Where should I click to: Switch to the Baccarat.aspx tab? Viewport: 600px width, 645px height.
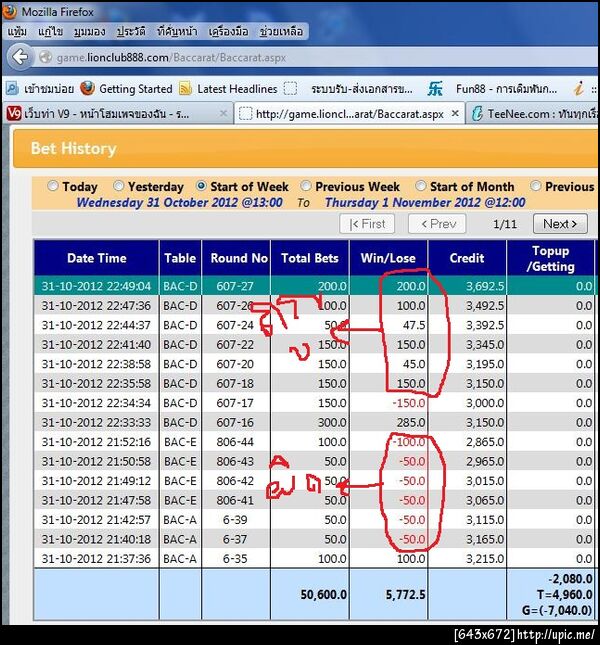coord(350,114)
